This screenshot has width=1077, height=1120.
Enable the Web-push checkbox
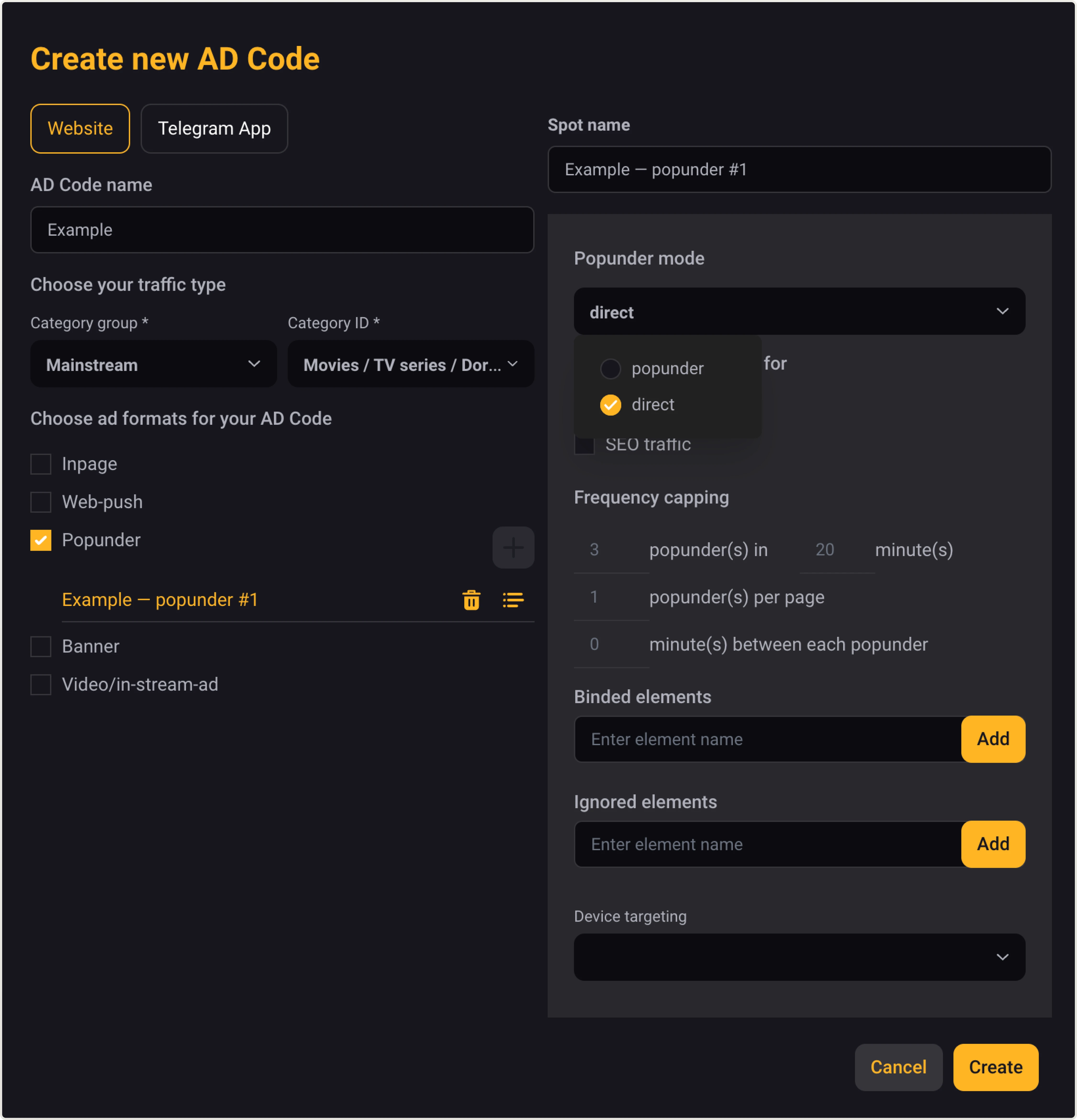coord(40,502)
